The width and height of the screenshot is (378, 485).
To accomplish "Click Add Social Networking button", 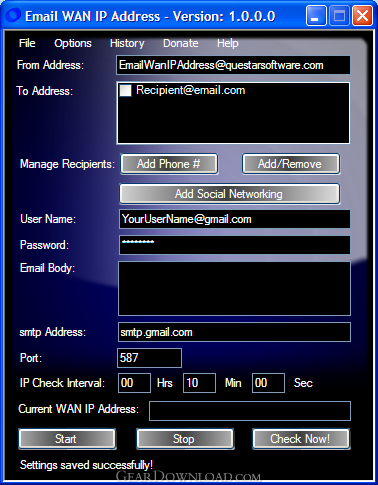I will pyautogui.click(x=230, y=194).
